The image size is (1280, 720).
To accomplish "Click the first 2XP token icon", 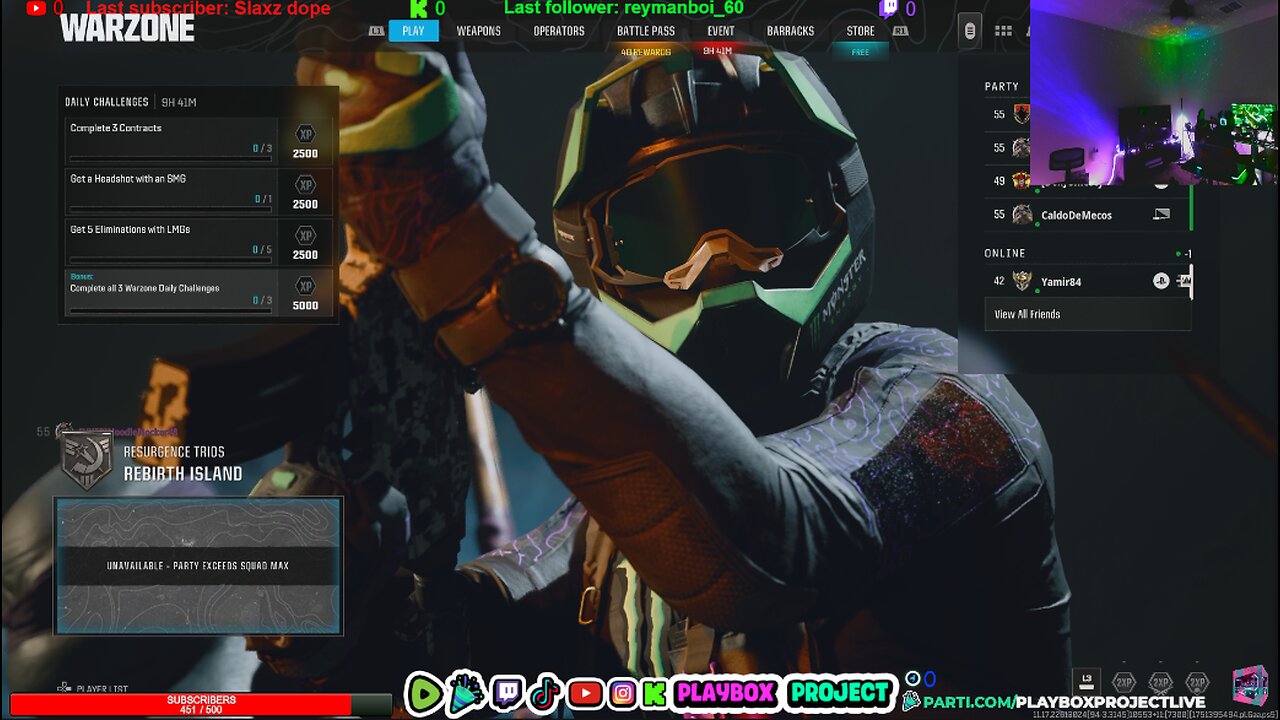I will click(x=1124, y=682).
